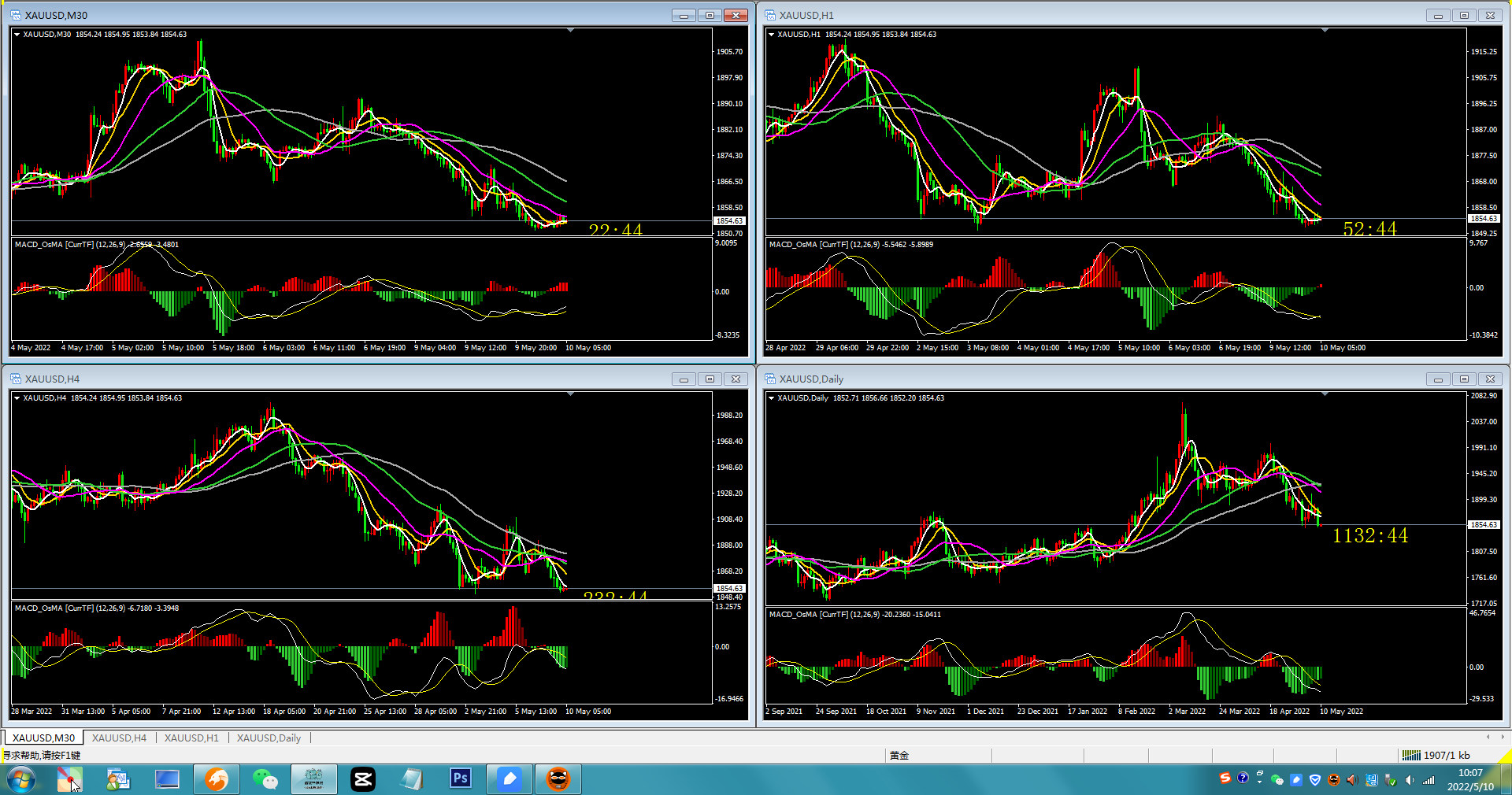Open the Windows Start menu orb
The width and height of the screenshot is (1512, 795).
(x=20, y=779)
